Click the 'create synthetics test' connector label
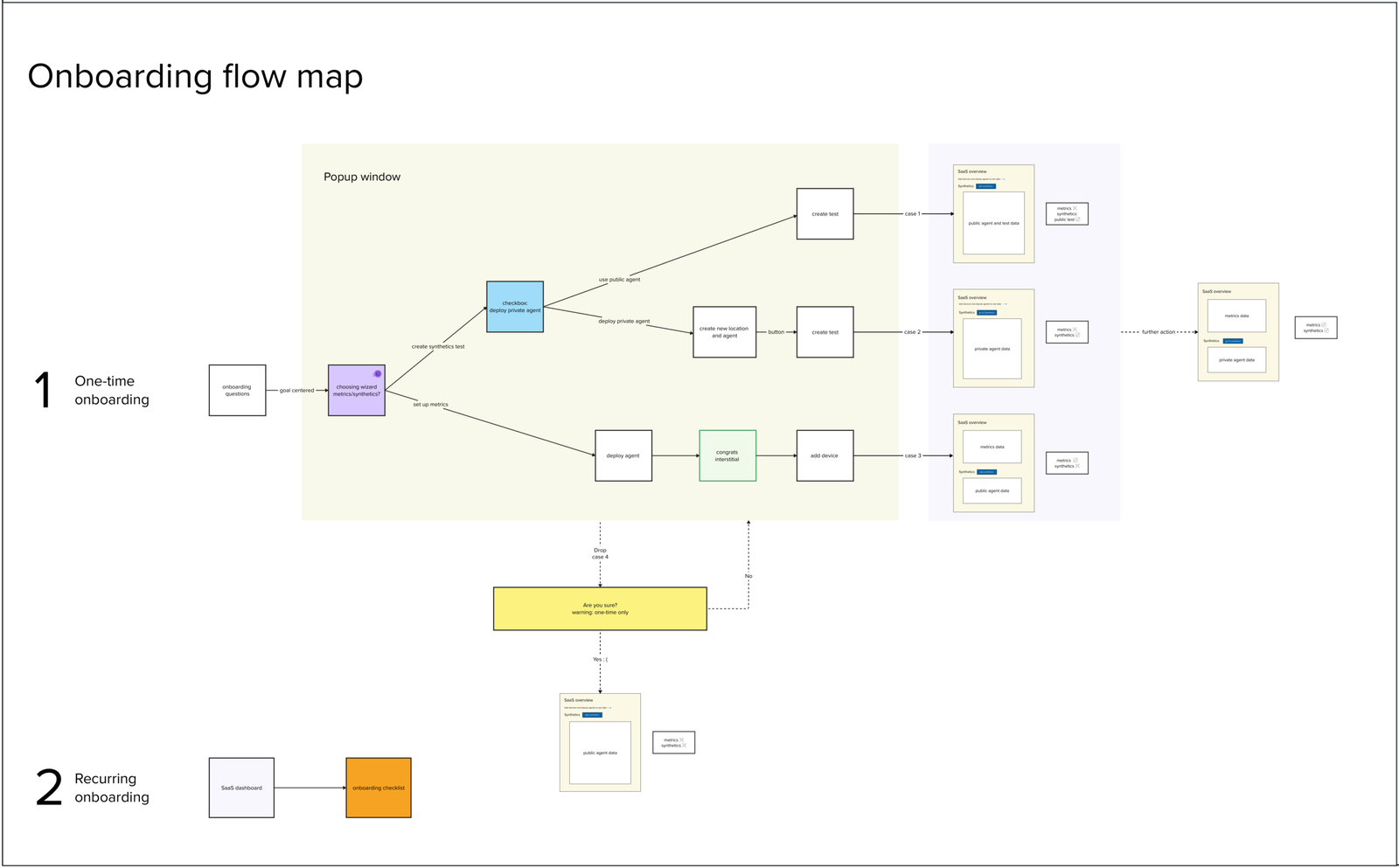The image size is (1399, 868). [438, 346]
